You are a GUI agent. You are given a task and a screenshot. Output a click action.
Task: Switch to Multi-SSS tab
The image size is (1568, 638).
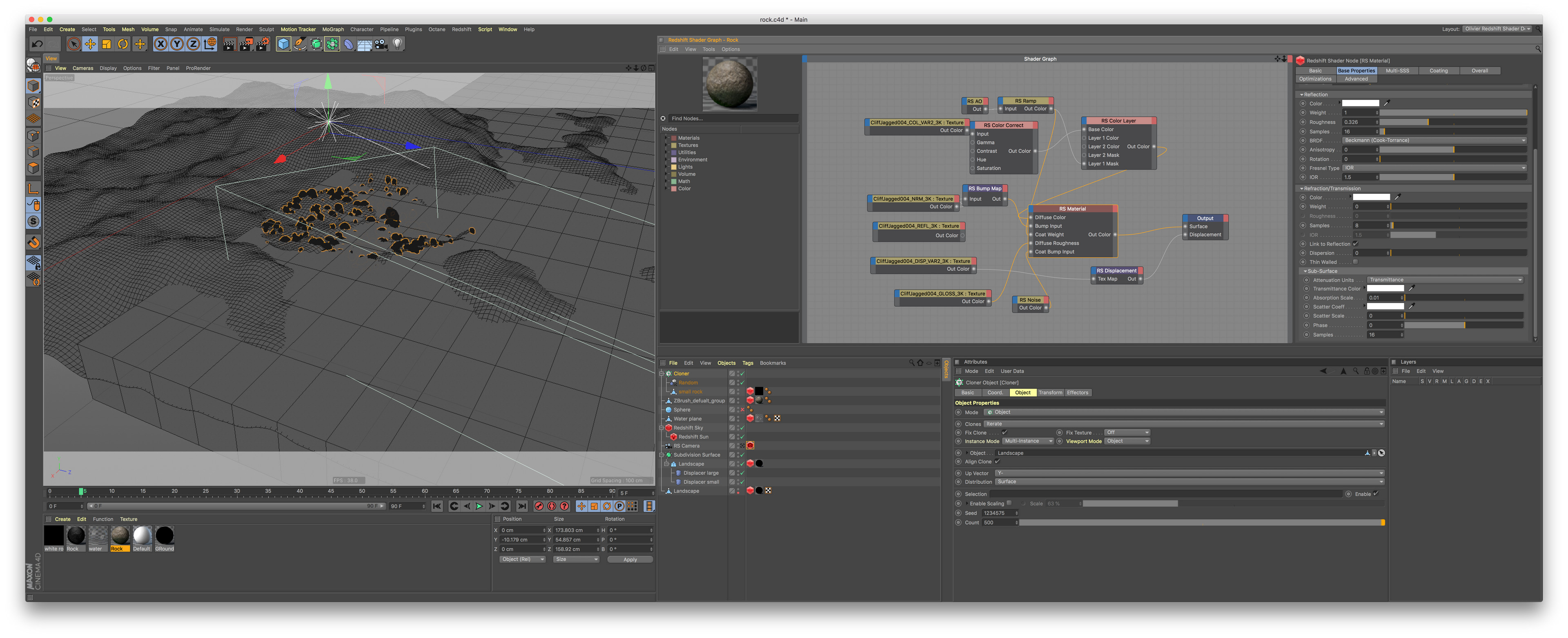1397,71
